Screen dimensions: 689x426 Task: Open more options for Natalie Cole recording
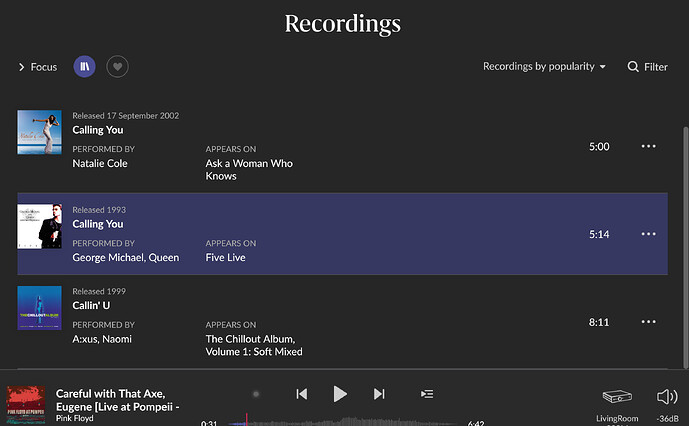pyautogui.click(x=648, y=146)
